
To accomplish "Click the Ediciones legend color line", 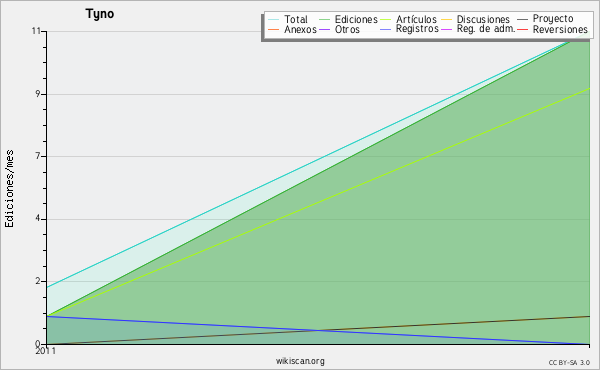I will pos(324,20).
